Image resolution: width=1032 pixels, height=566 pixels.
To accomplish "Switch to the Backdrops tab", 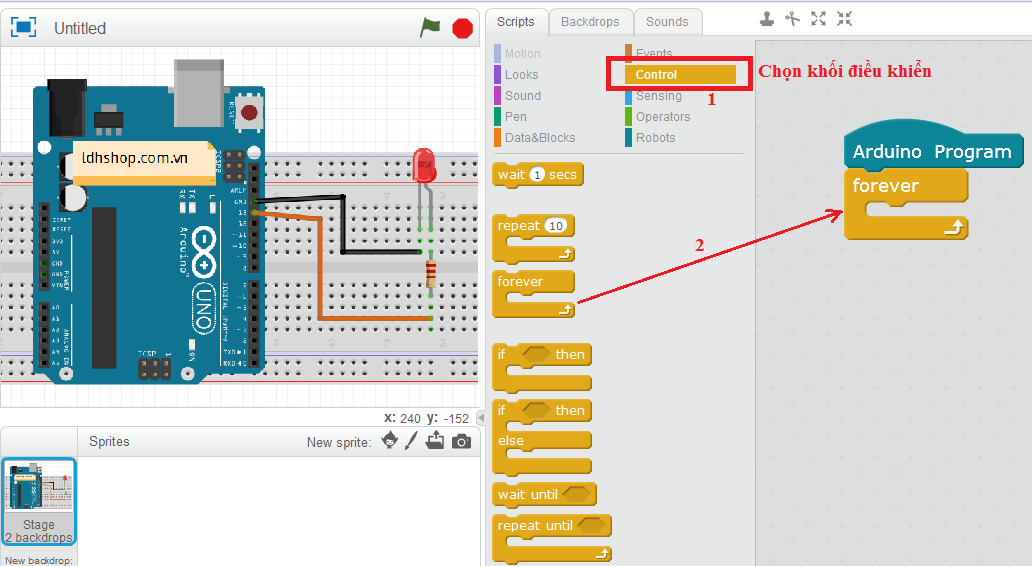I will 590,22.
